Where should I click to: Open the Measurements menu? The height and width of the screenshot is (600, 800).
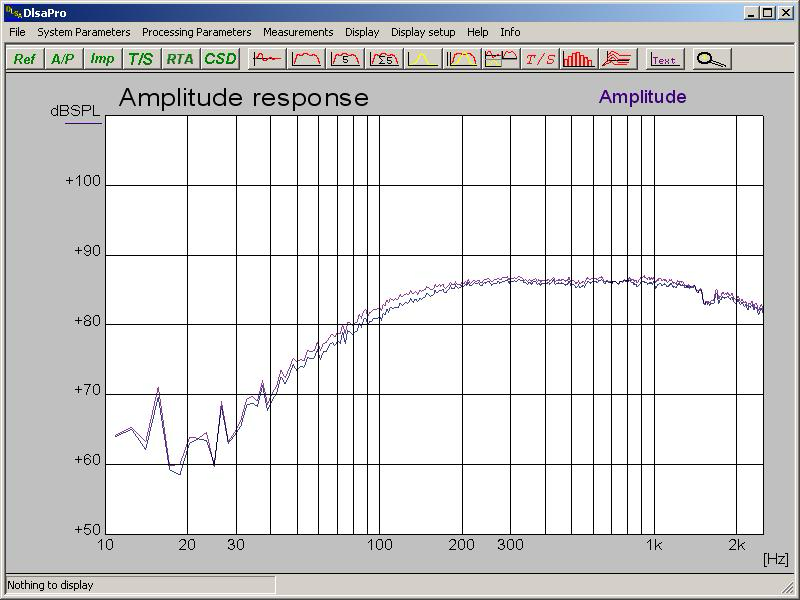pos(298,32)
